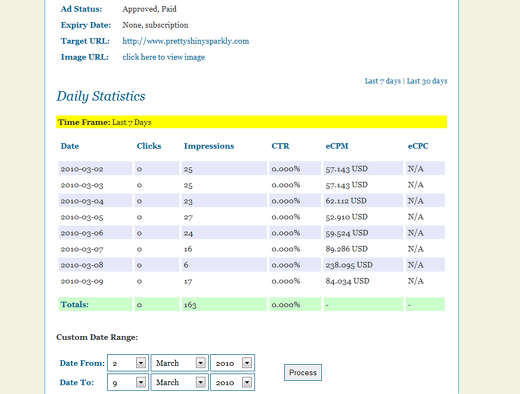Click the 59.524 USD eCPM value
This screenshot has height=394, width=520.
coord(347,233)
